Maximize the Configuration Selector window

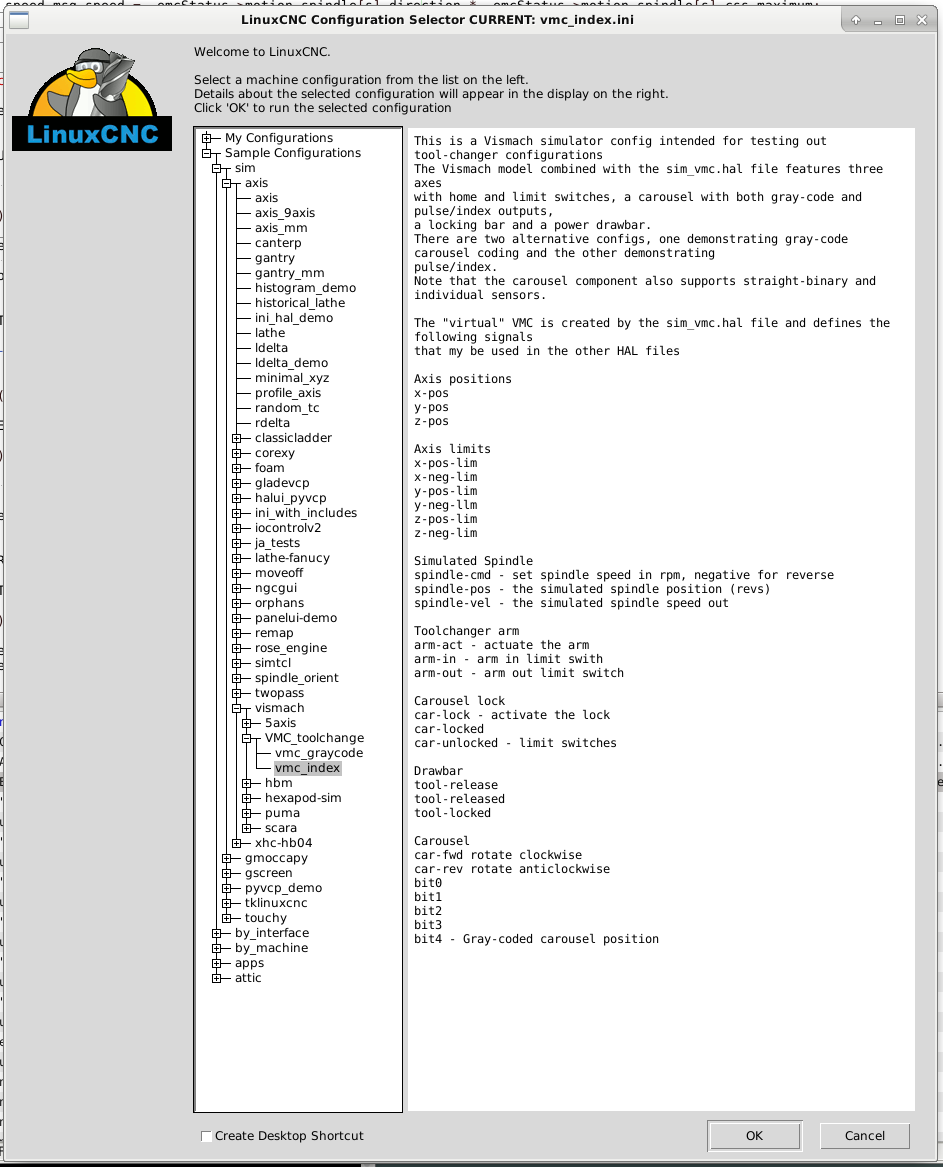pyautogui.click(x=900, y=20)
